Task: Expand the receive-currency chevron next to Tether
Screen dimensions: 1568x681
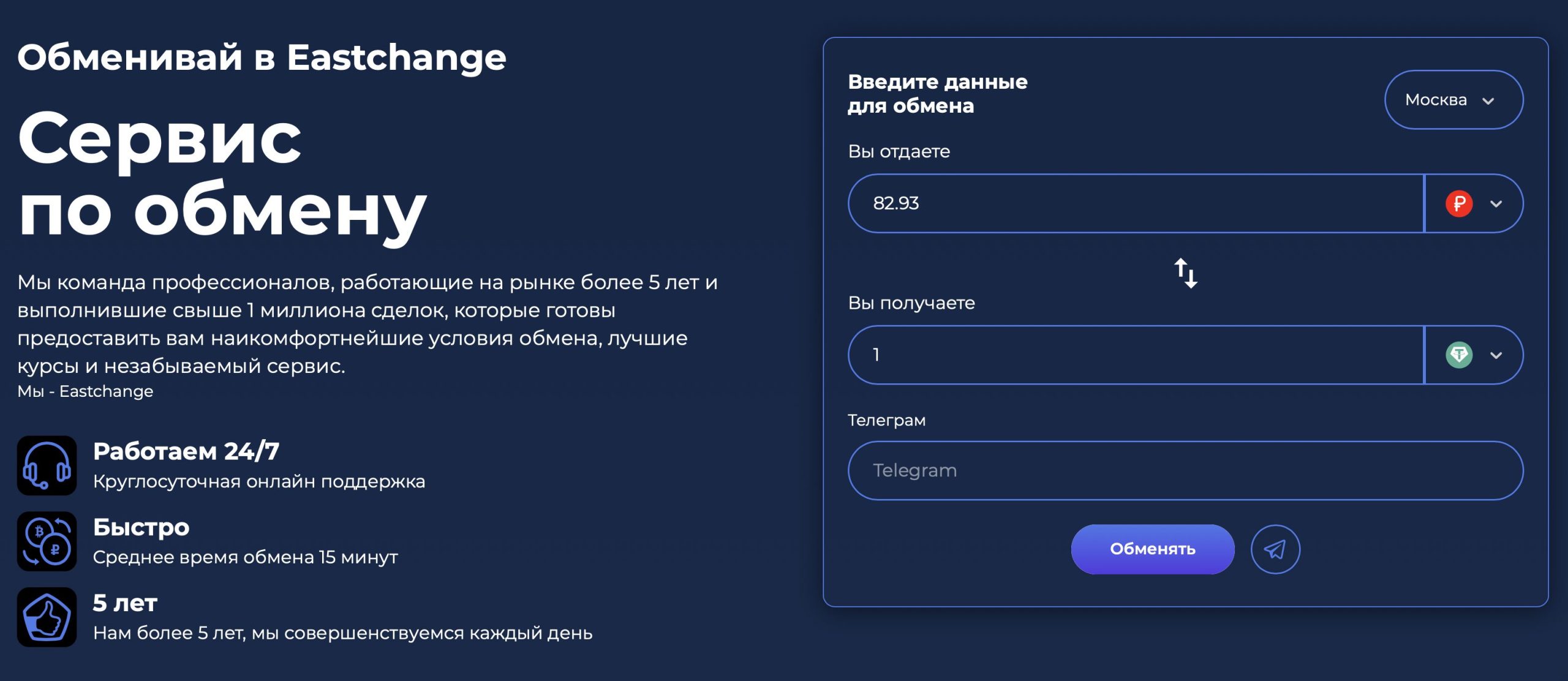Action: pos(1496,355)
